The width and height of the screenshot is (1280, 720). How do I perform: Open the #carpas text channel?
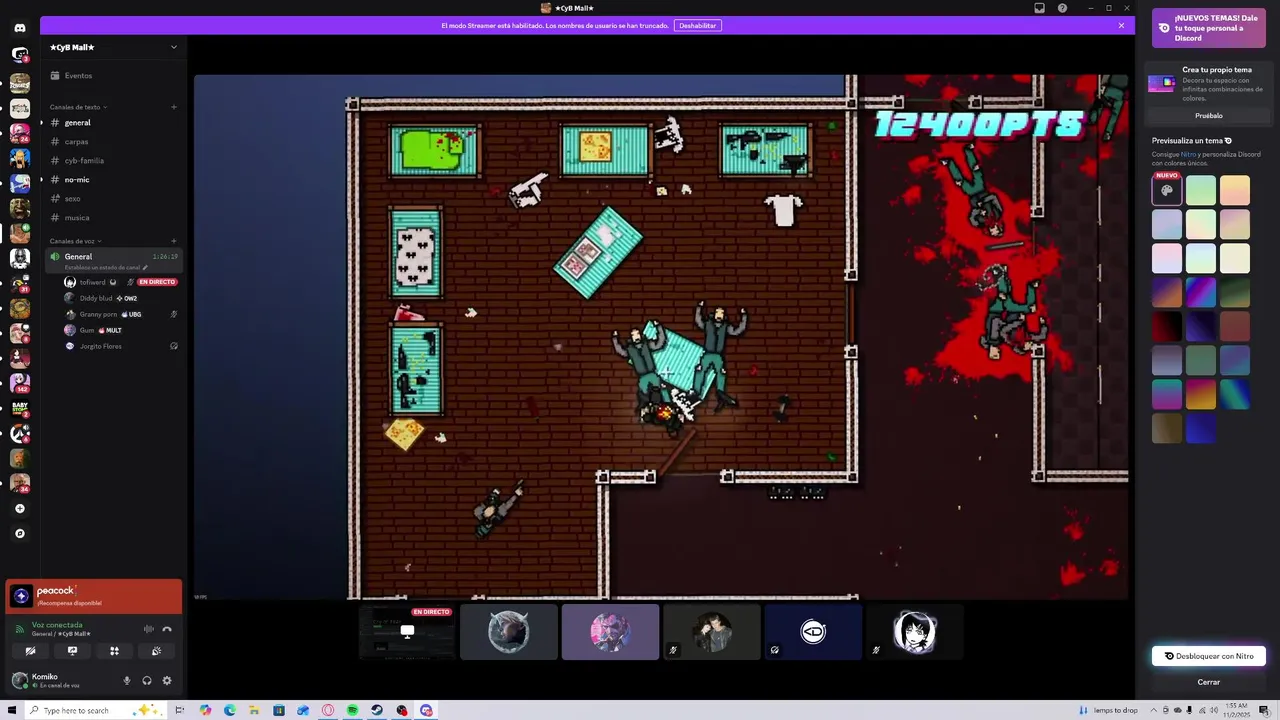[114, 142]
